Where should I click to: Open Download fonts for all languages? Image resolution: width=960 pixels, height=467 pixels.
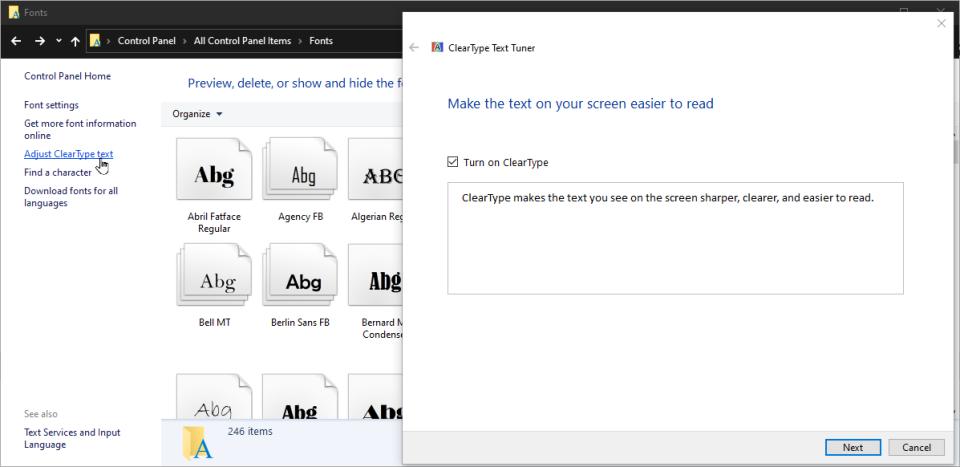(x=71, y=196)
